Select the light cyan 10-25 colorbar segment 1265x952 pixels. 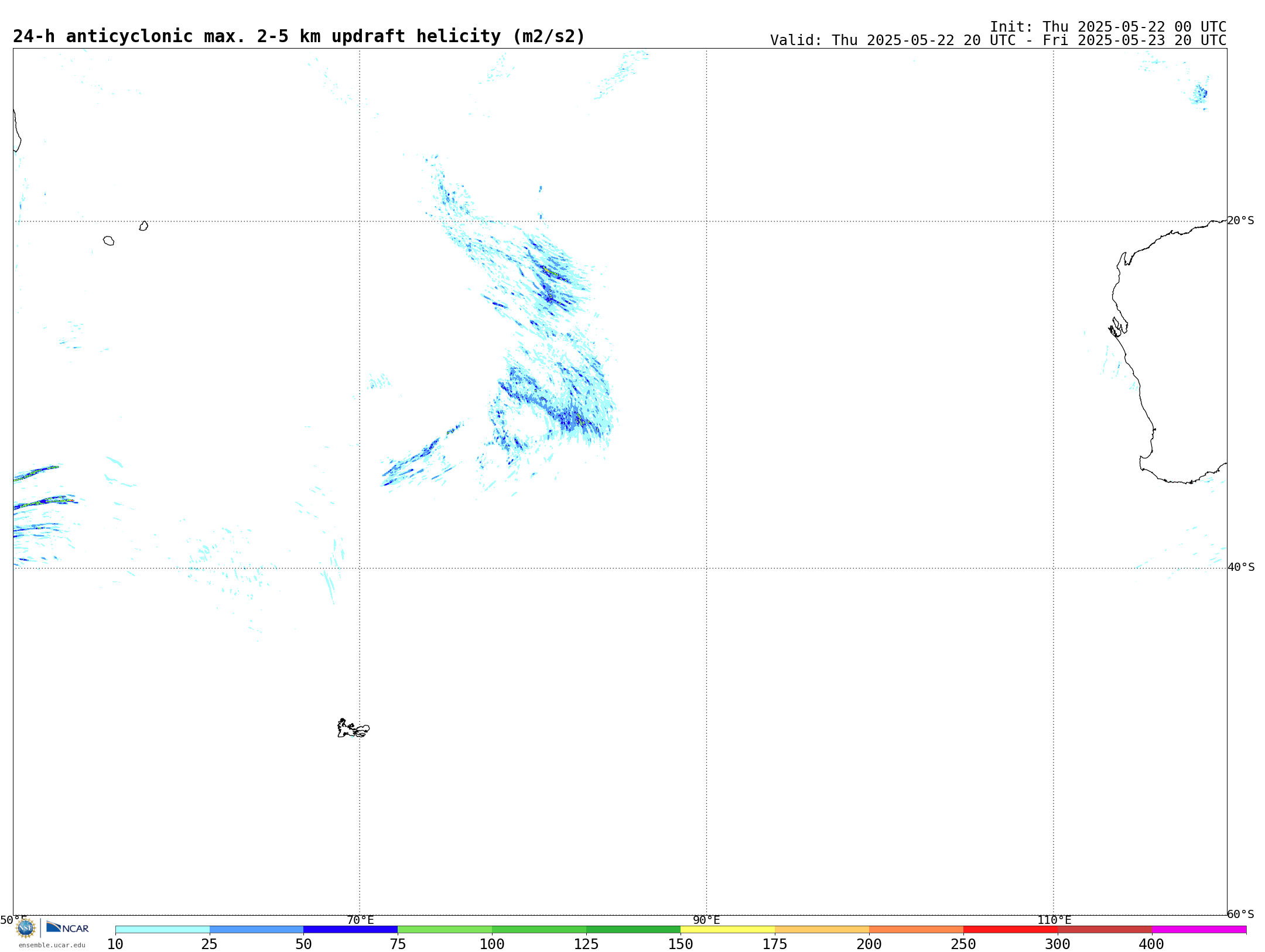(x=162, y=930)
